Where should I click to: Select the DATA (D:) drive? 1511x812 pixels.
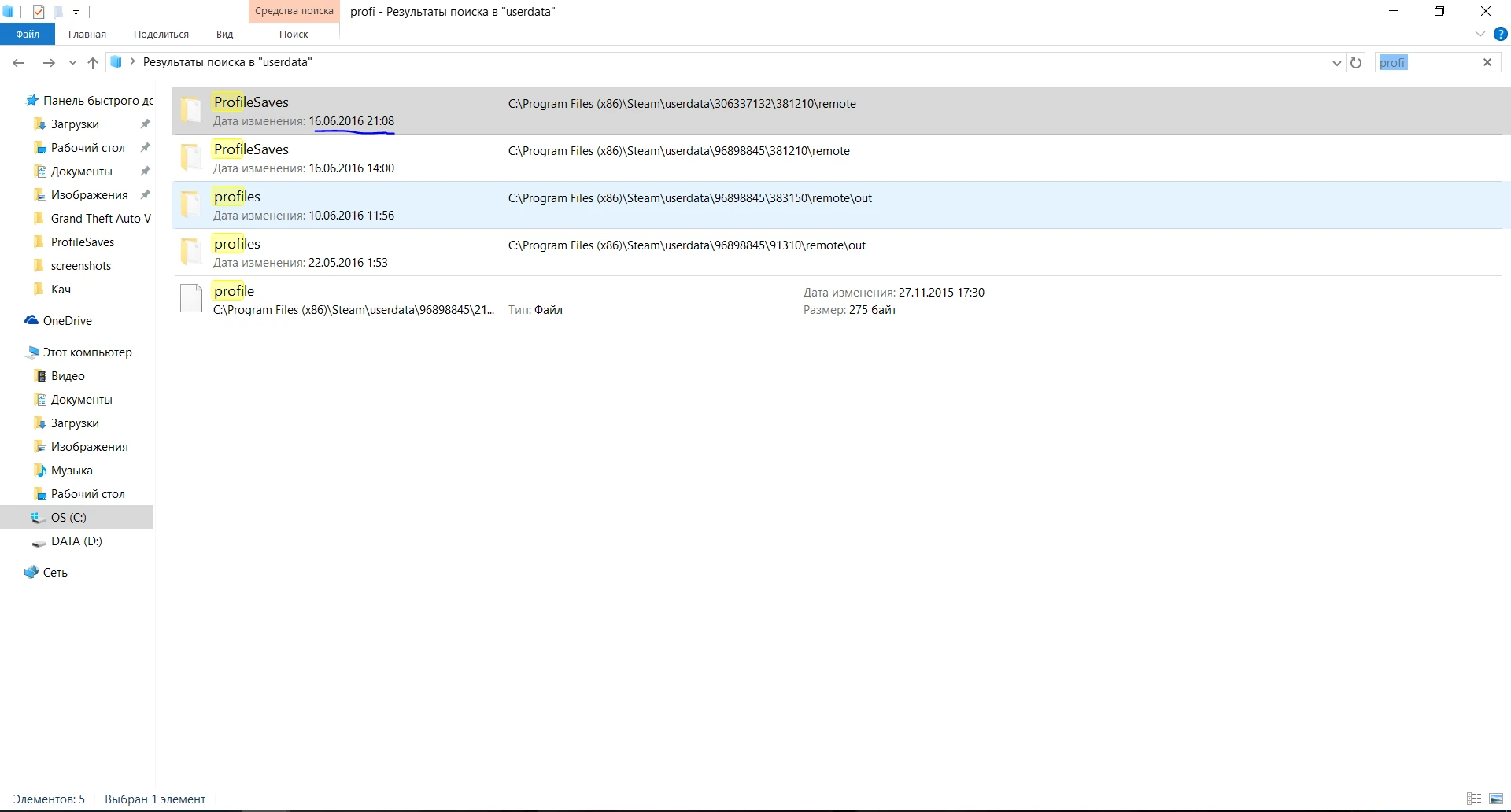click(76, 541)
